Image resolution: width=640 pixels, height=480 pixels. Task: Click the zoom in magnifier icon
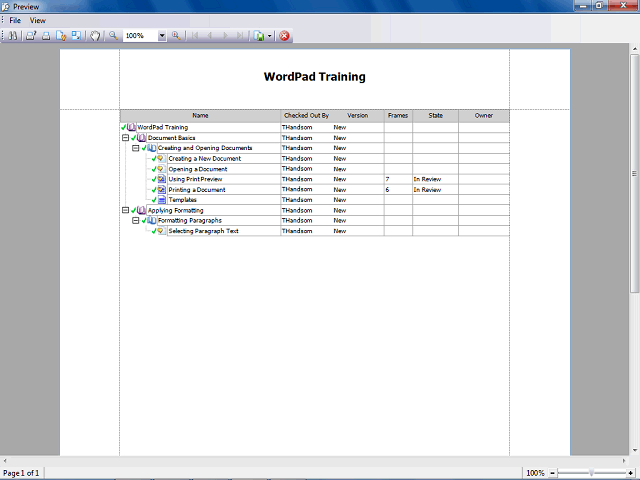[176, 36]
